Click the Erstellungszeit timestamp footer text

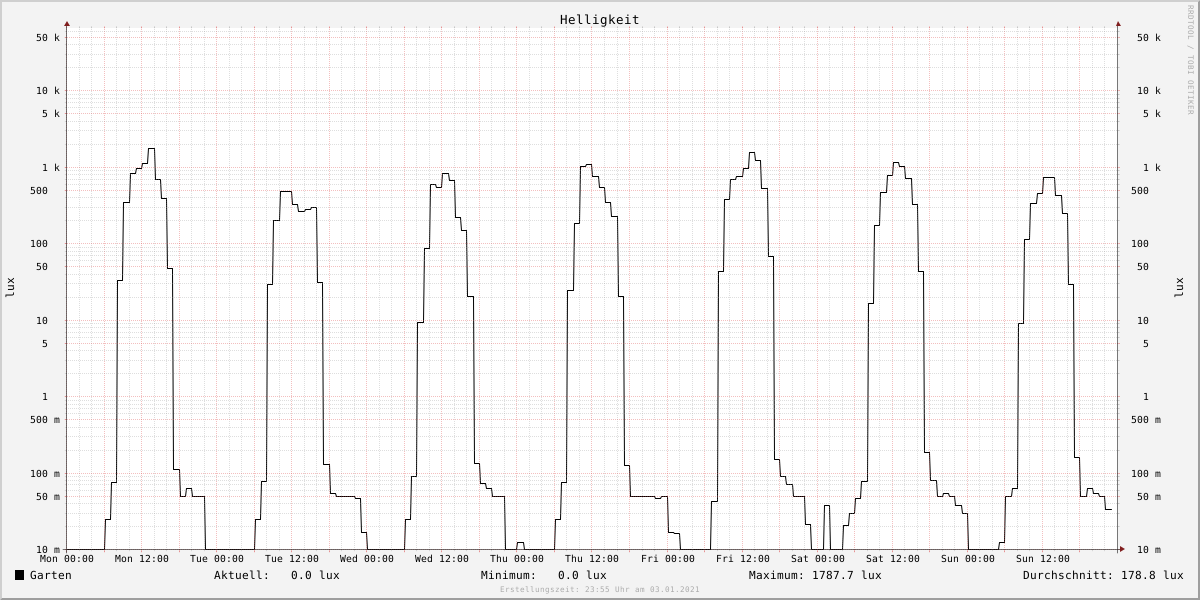click(x=600, y=590)
